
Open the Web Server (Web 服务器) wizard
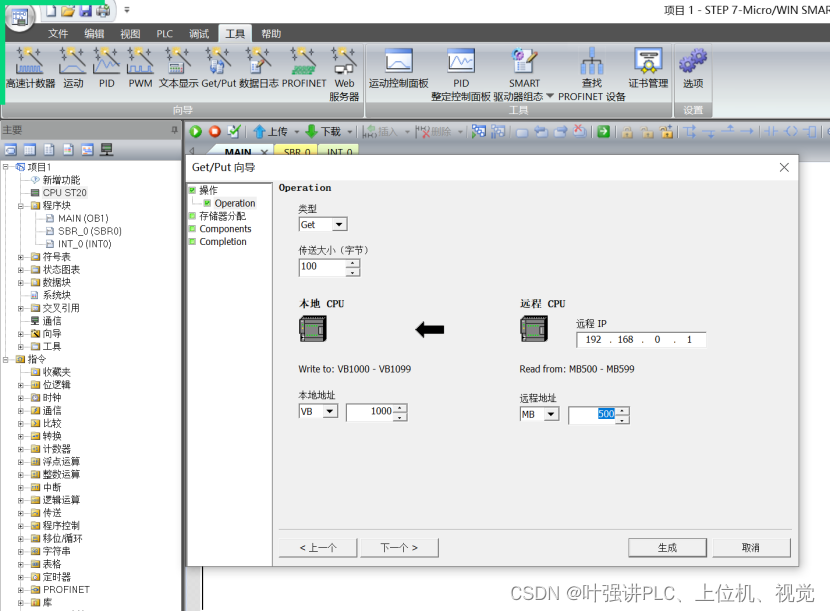pyautogui.click(x=344, y=74)
